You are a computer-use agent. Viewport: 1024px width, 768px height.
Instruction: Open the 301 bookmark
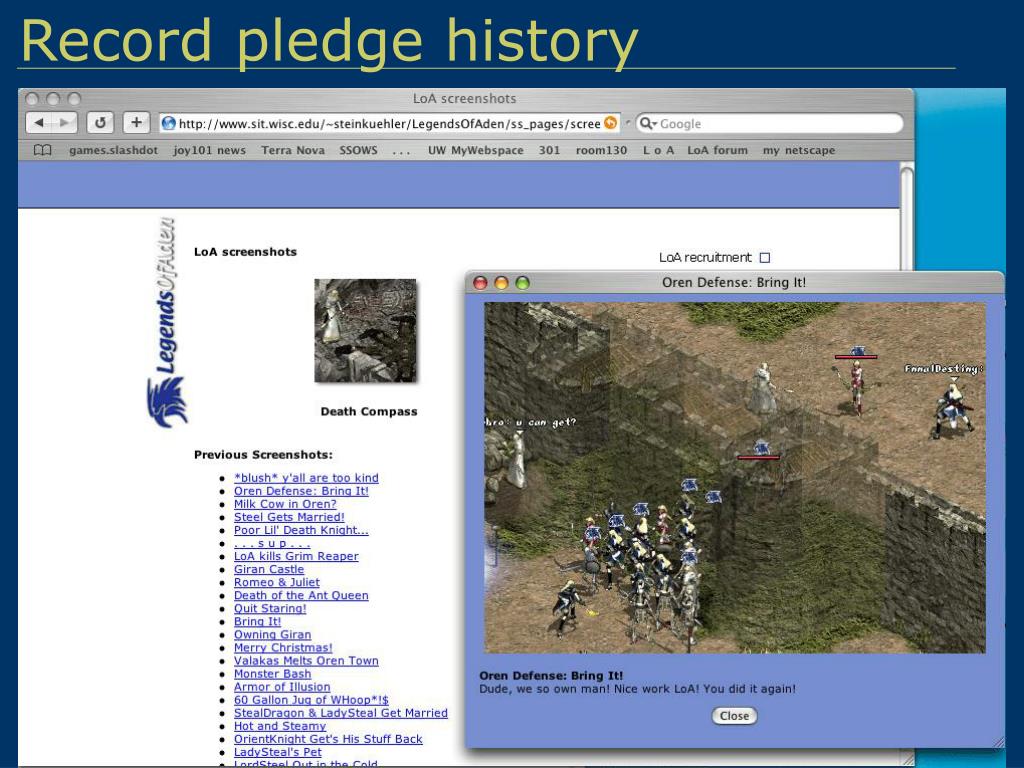pyautogui.click(x=549, y=150)
